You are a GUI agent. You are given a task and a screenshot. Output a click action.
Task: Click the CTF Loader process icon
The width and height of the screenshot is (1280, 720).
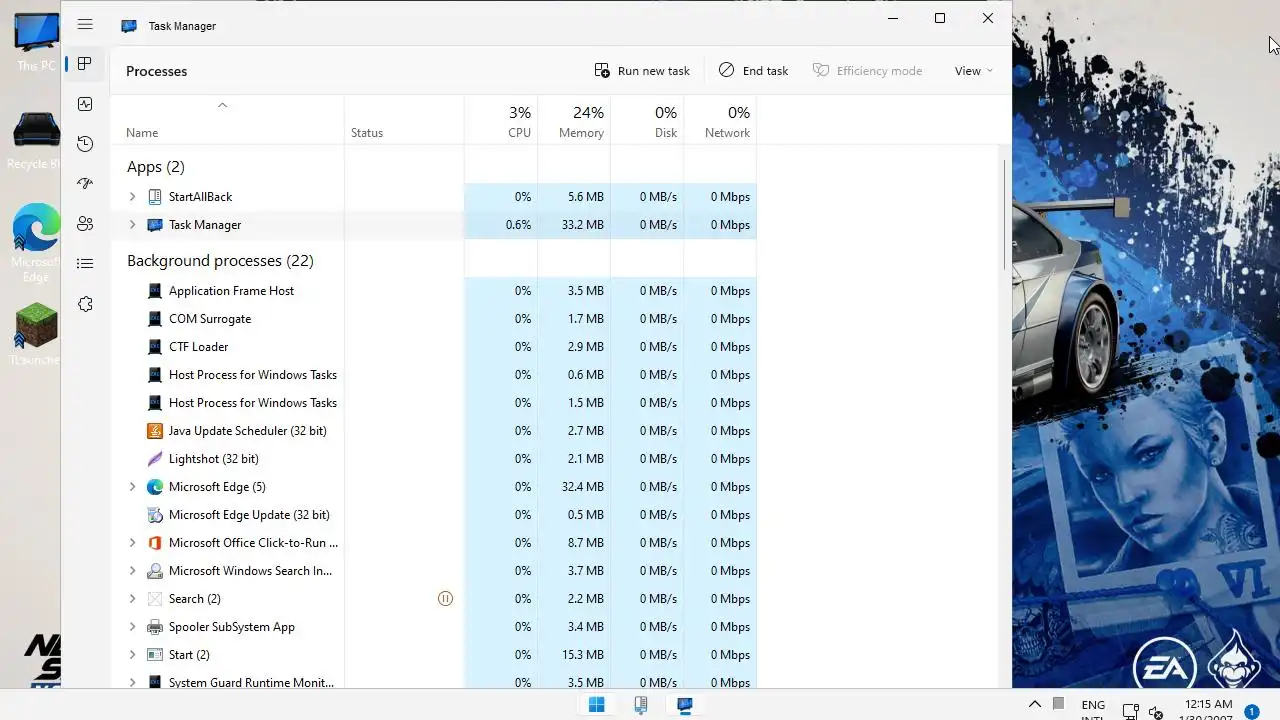[x=155, y=347]
